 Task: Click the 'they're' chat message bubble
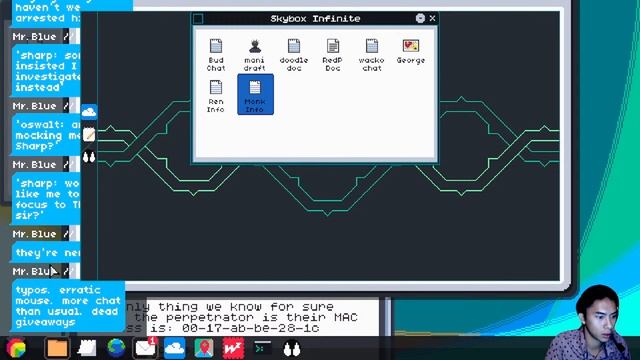(x=46, y=253)
